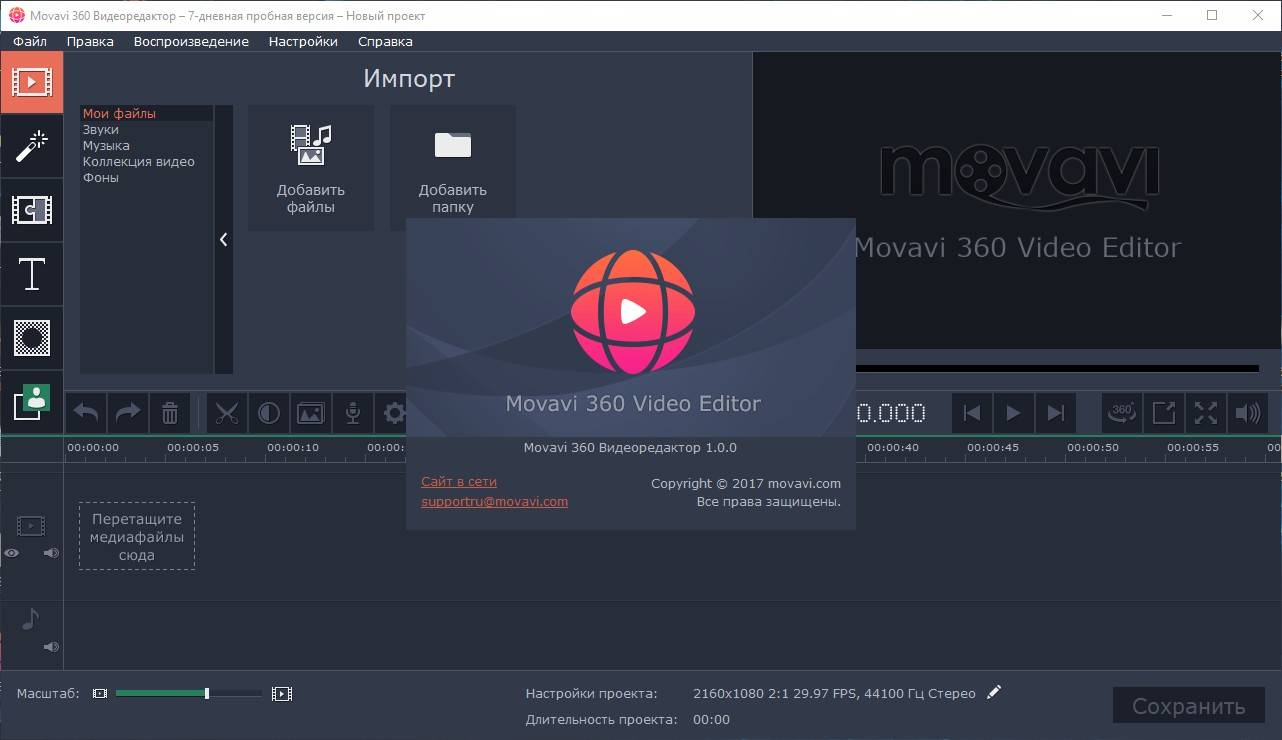Open the Transitions tab in sidebar
The image size is (1282, 740).
(x=31, y=210)
